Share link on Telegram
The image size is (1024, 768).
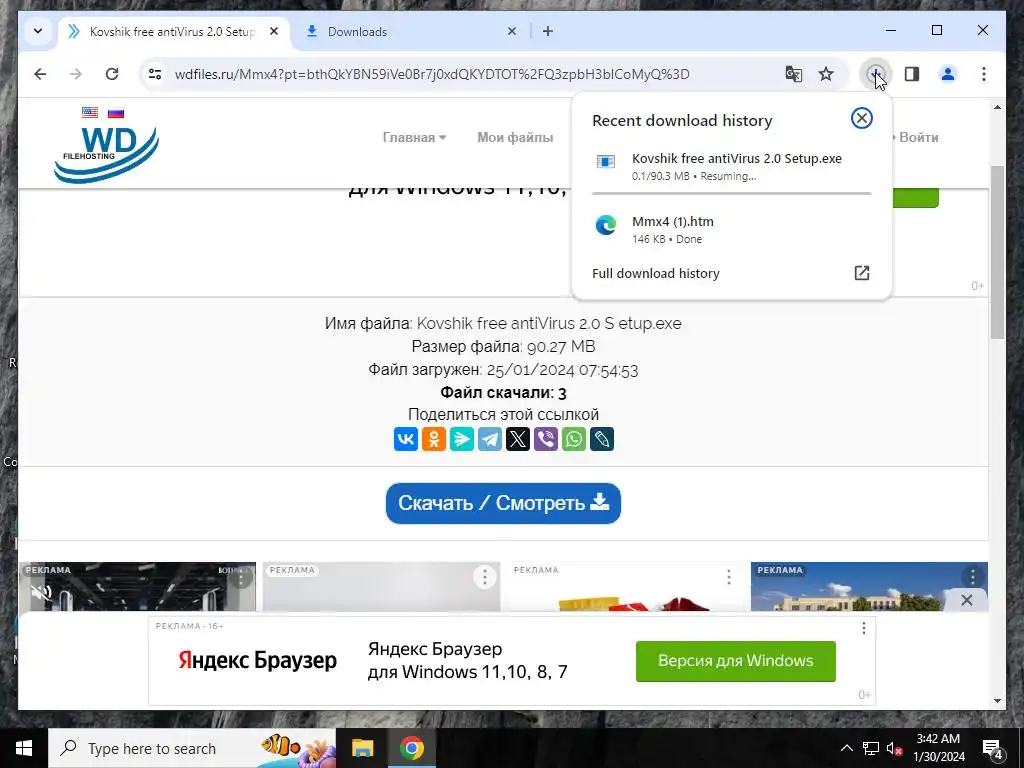pos(490,439)
